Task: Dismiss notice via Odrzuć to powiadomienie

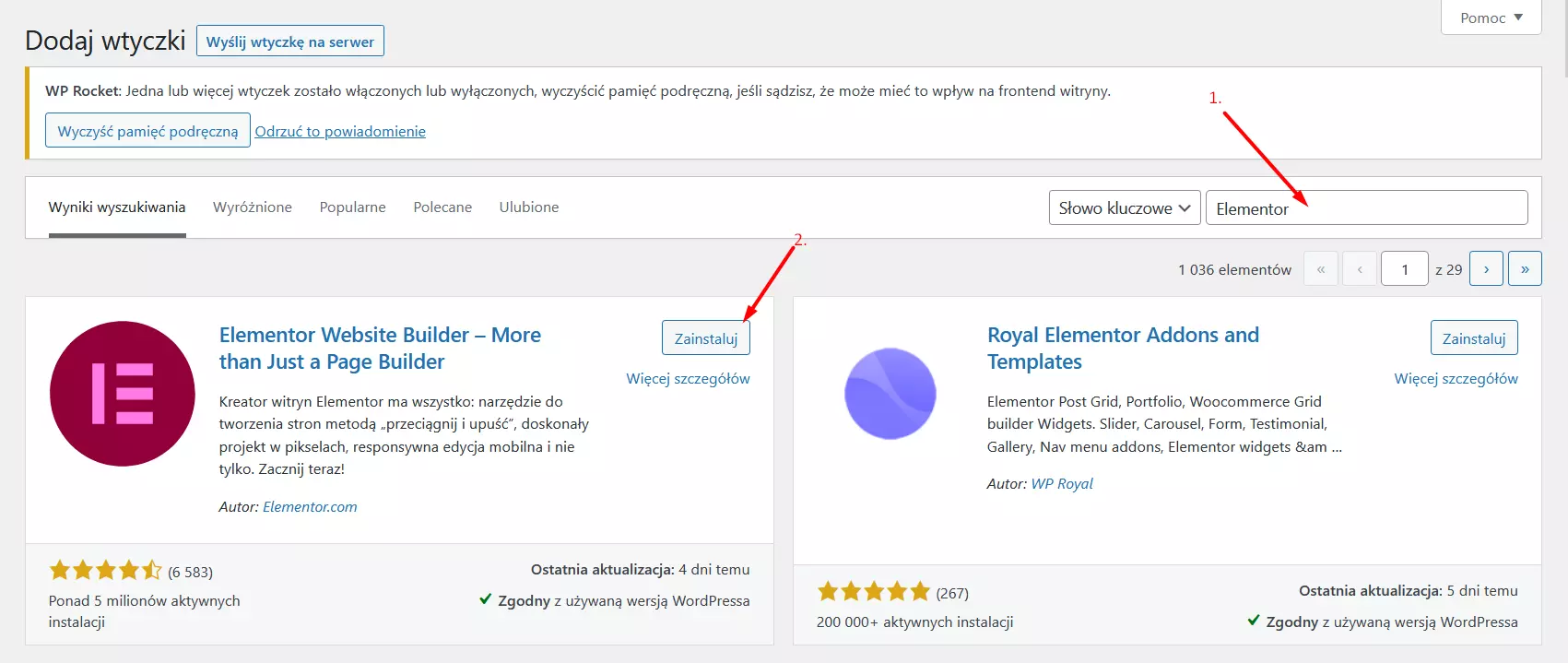Action: point(340,132)
